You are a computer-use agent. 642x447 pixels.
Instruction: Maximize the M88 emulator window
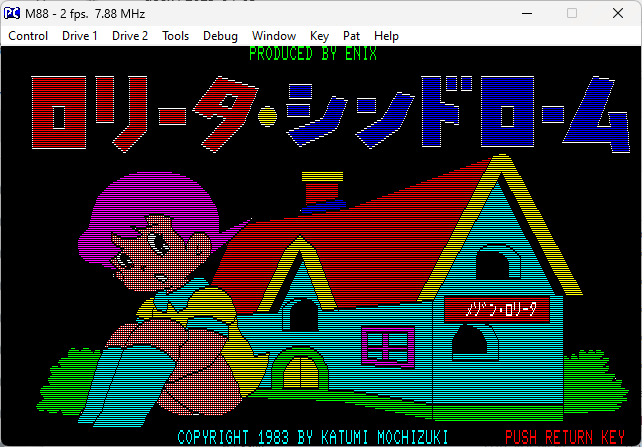pyautogui.click(x=572, y=14)
